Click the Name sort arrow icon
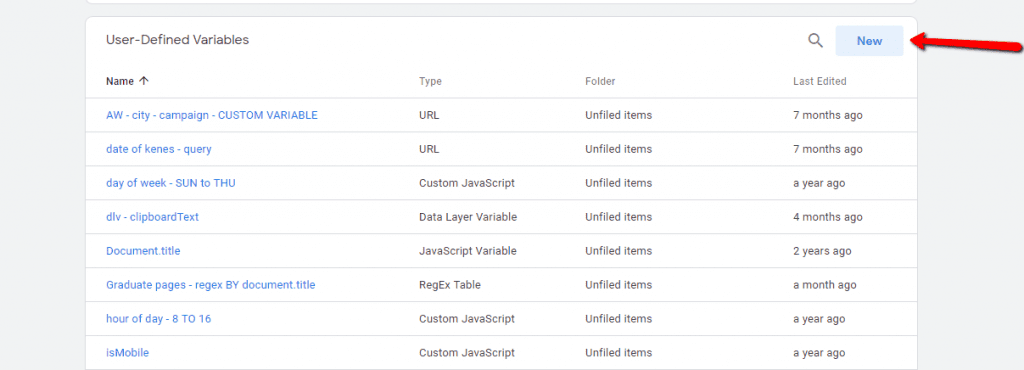 tap(144, 81)
